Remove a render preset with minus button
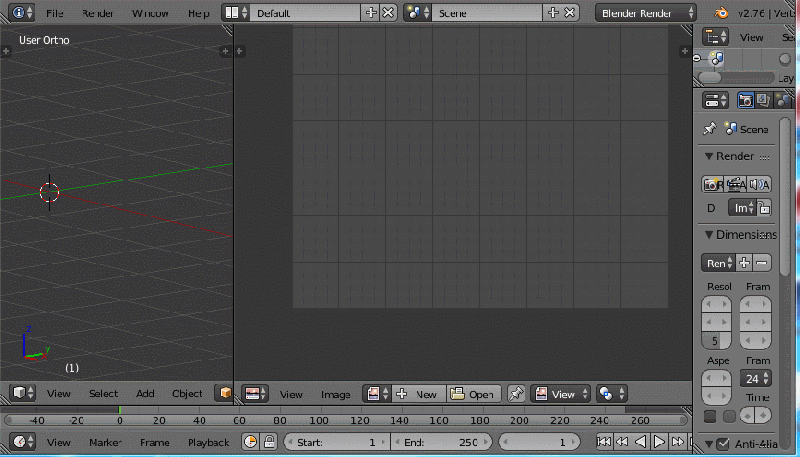Image resolution: width=800 pixels, height=457 pixels. (x=762, y=263)
